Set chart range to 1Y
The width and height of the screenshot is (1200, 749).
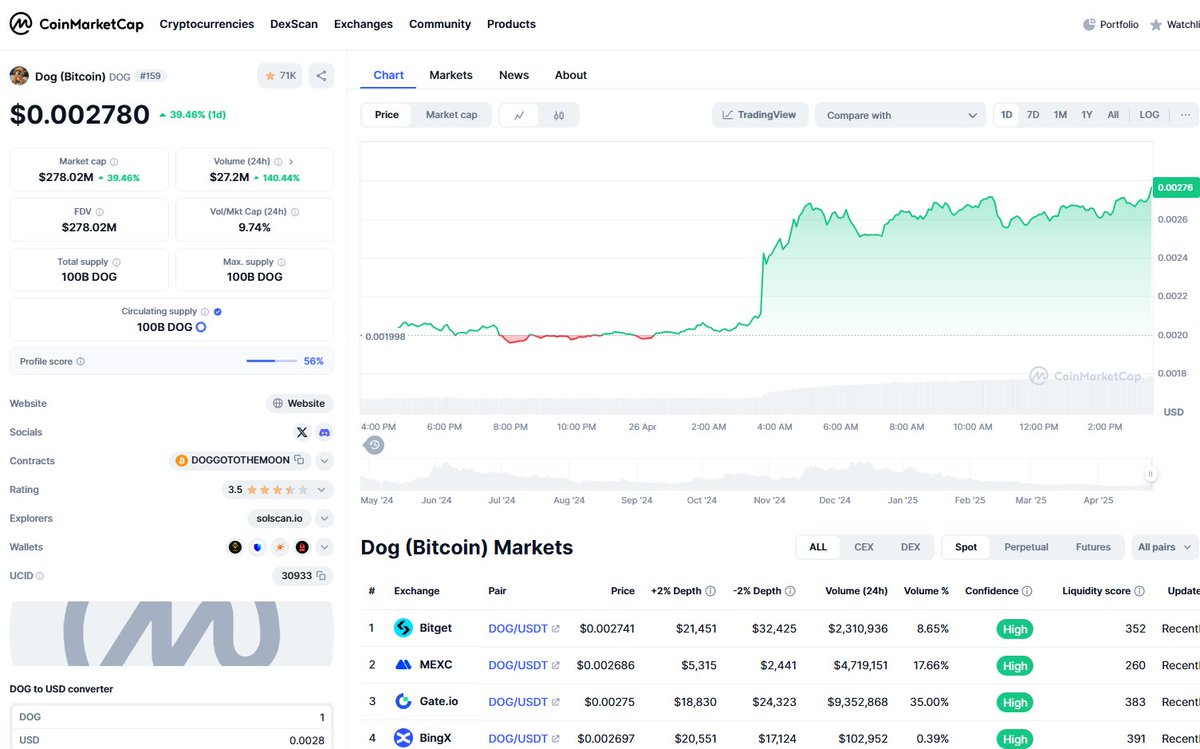click(x=1087, y=115)
